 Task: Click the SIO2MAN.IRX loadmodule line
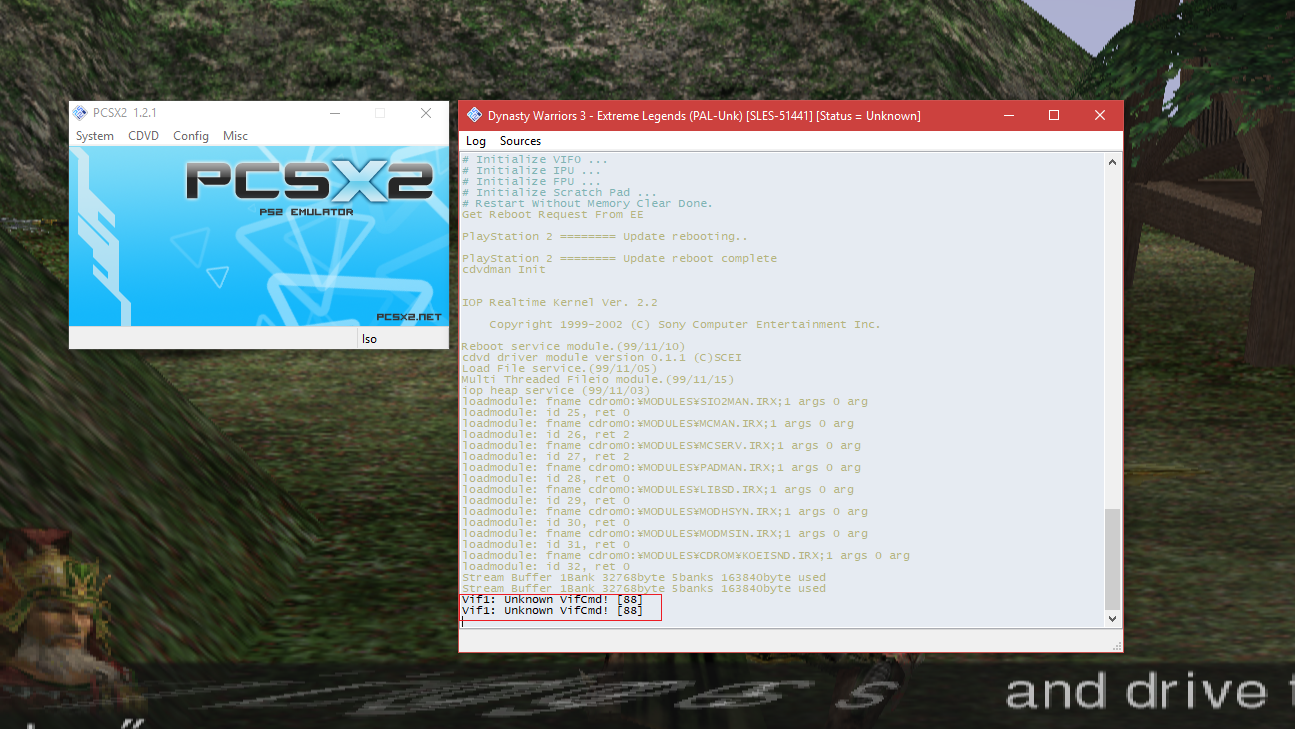[664, 402]
